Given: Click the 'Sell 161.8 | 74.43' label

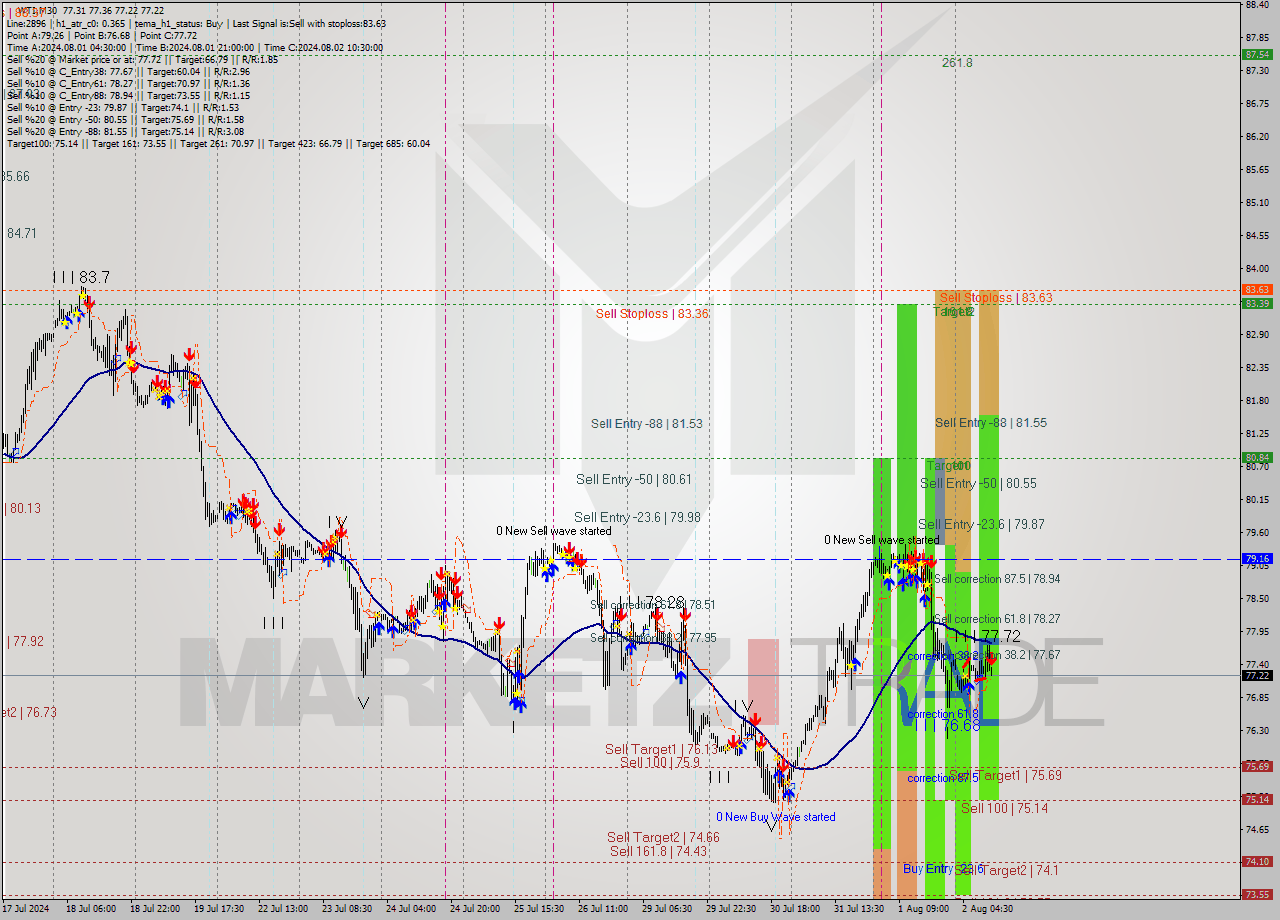Looking at the screenshot, I should (x=659, y=852).
